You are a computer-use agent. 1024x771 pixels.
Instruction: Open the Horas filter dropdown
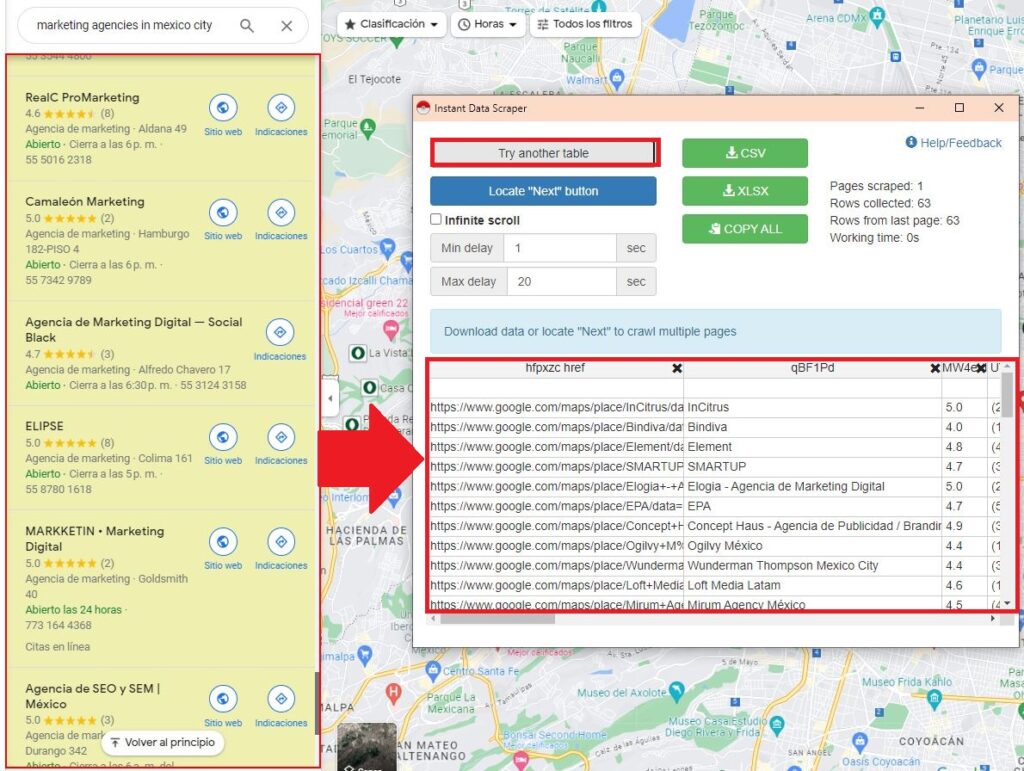click(488, 24)
